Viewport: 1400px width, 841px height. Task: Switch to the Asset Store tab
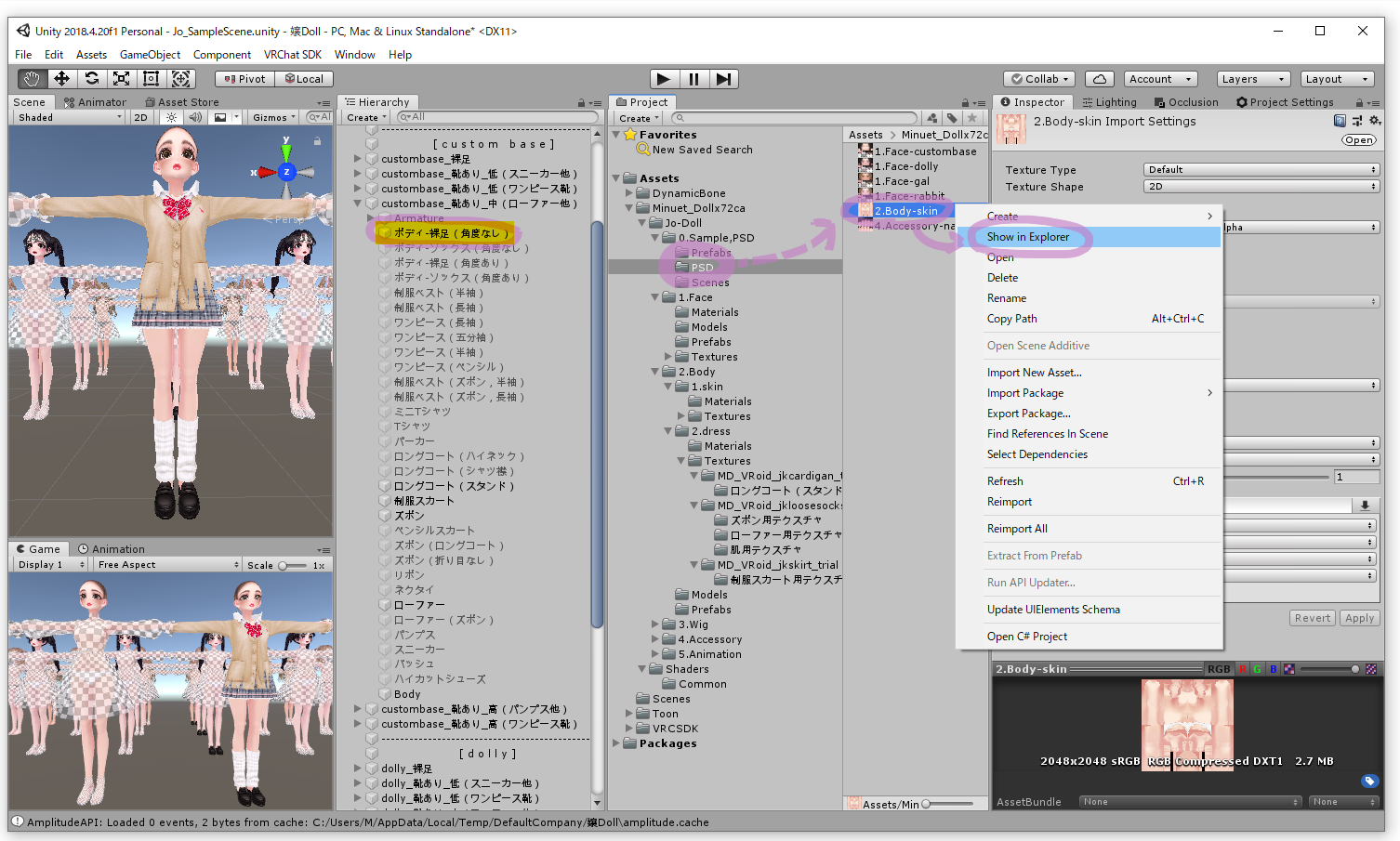coord(182,102)
